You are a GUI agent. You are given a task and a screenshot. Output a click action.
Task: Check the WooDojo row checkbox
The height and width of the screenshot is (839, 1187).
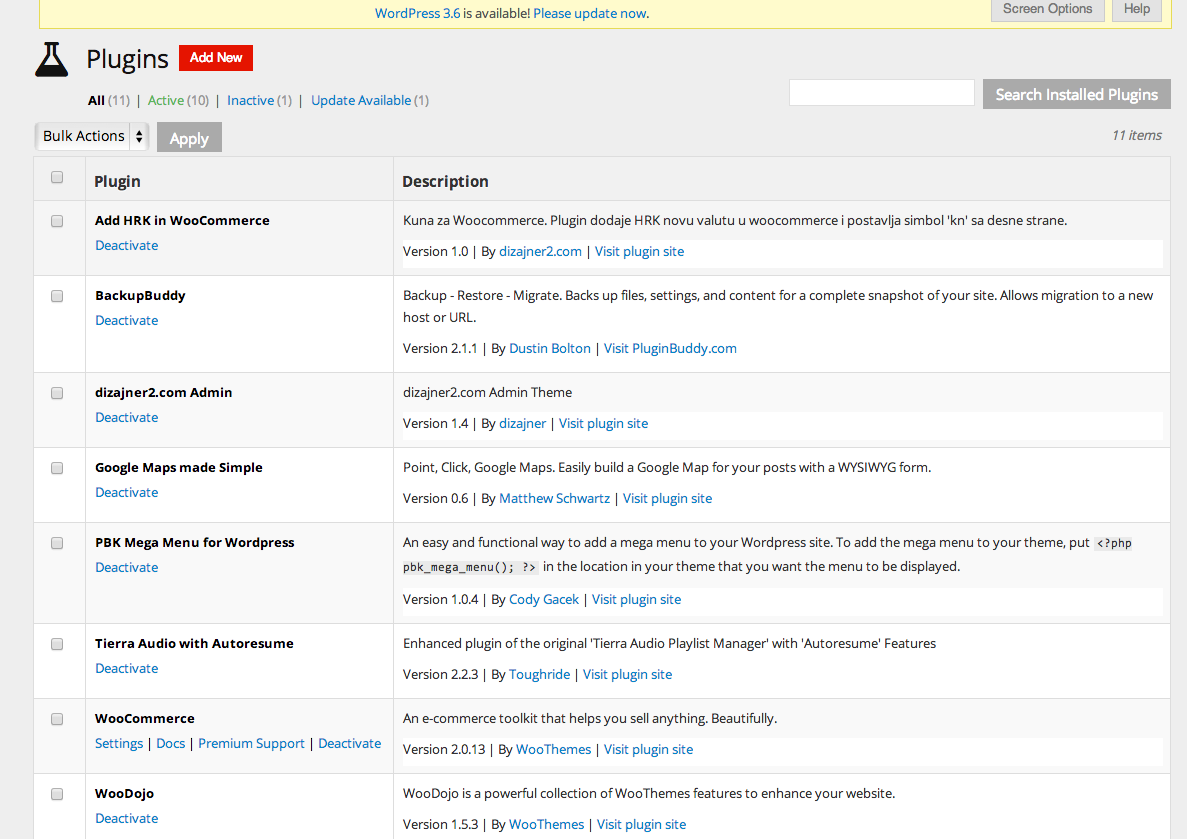pos(57,794)
